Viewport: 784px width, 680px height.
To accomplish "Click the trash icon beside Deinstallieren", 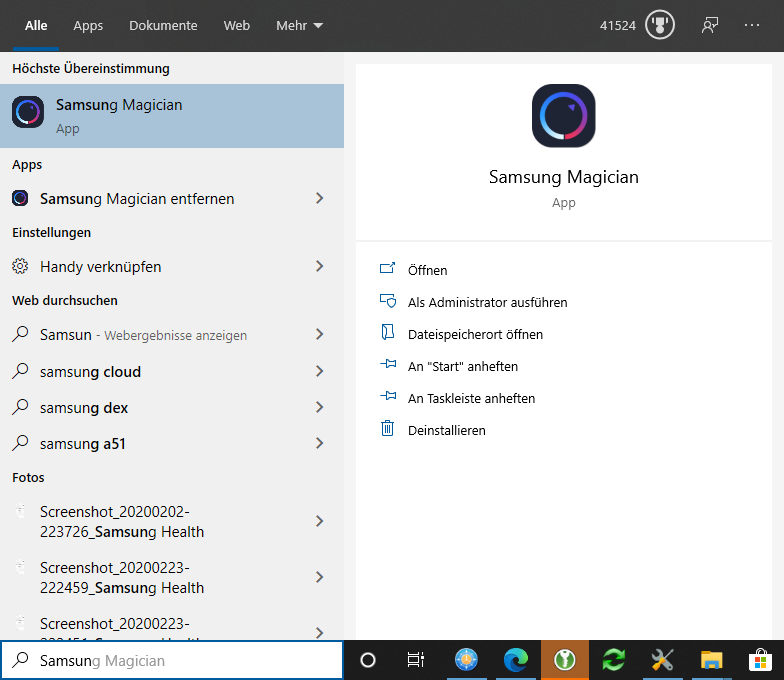I will 388,428.
